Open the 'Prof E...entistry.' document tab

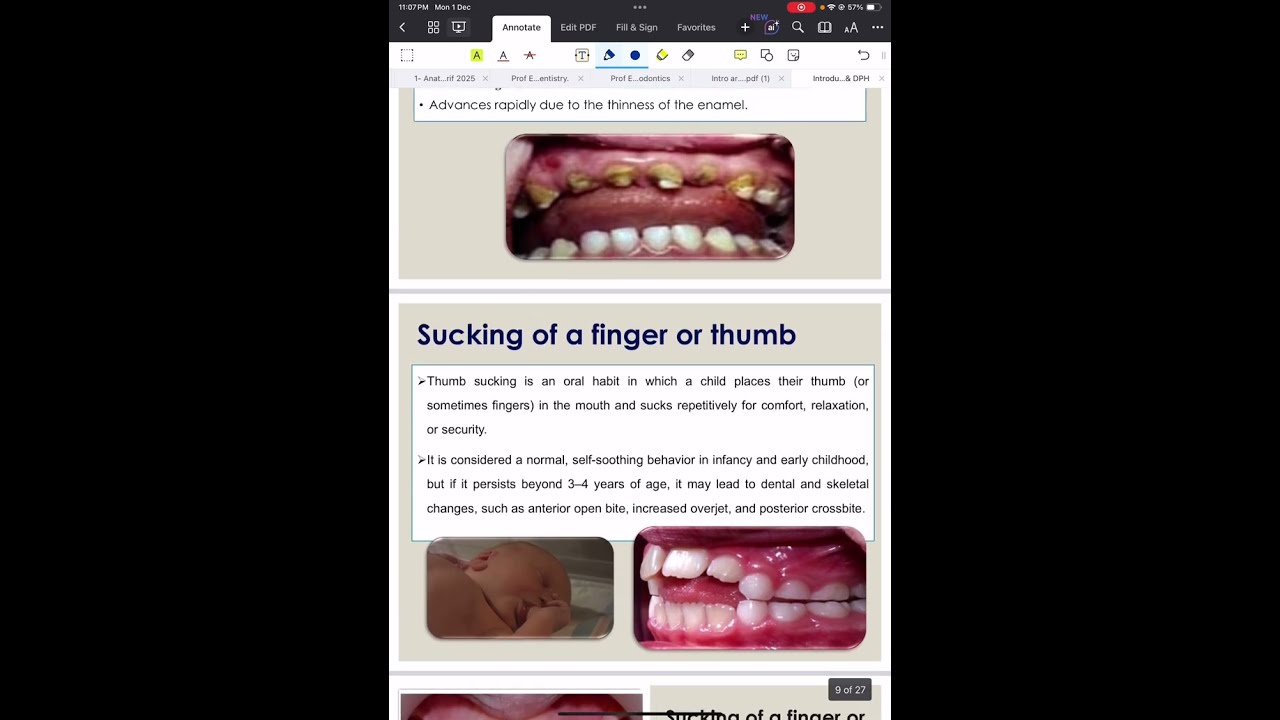540,78
